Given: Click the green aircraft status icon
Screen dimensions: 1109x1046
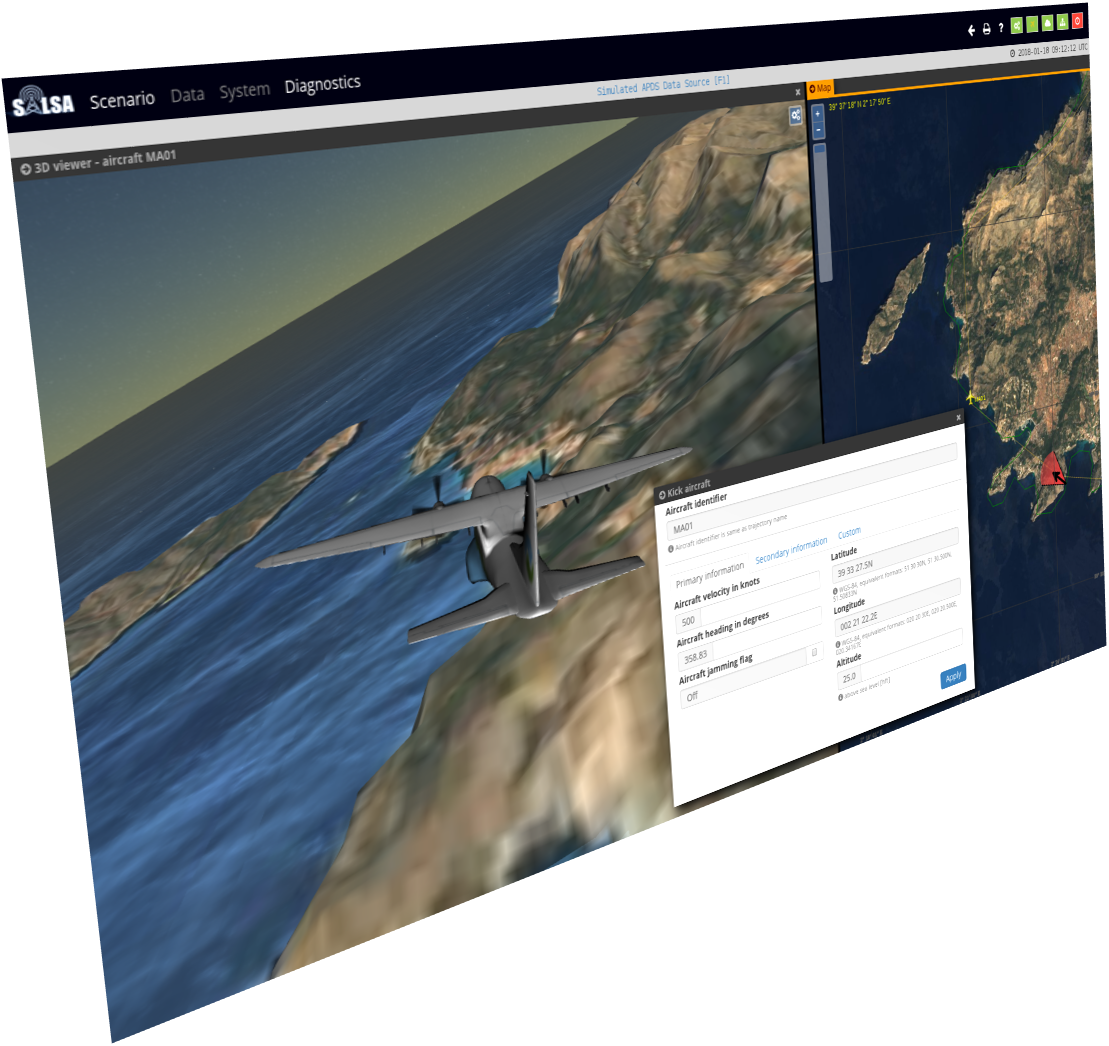Looking at the screenshot, I should tap(1033, 24).
